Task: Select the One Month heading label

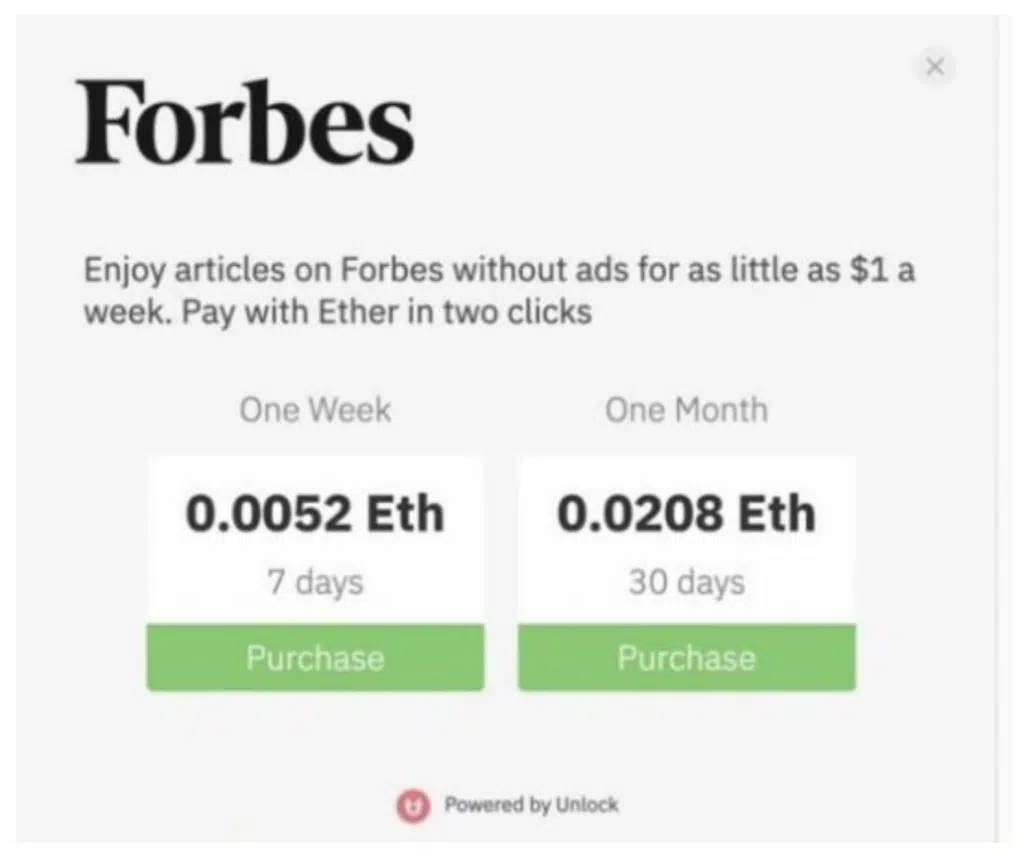Action: [686, 410]
